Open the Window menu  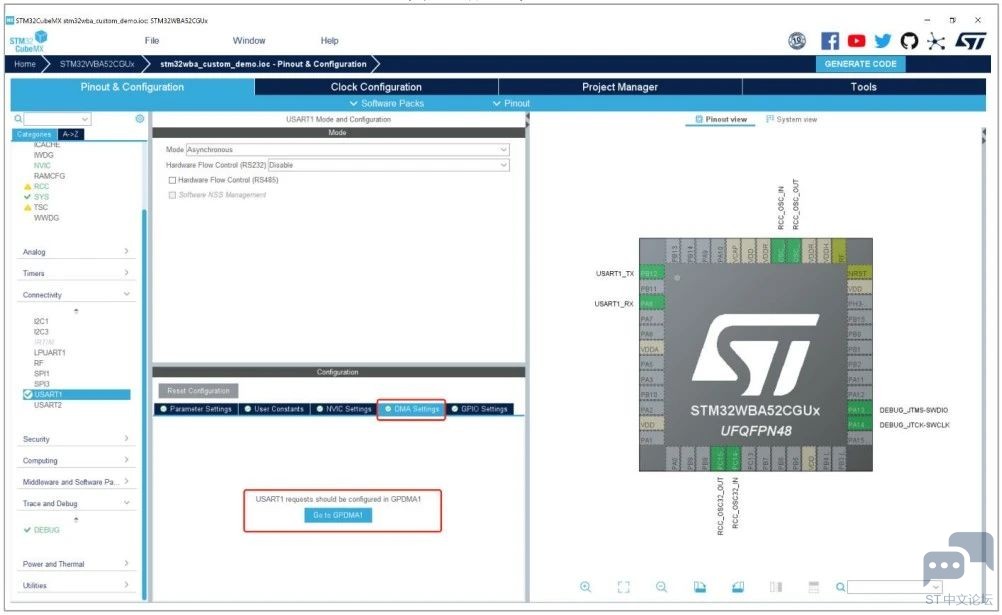[x=249, y=40]
